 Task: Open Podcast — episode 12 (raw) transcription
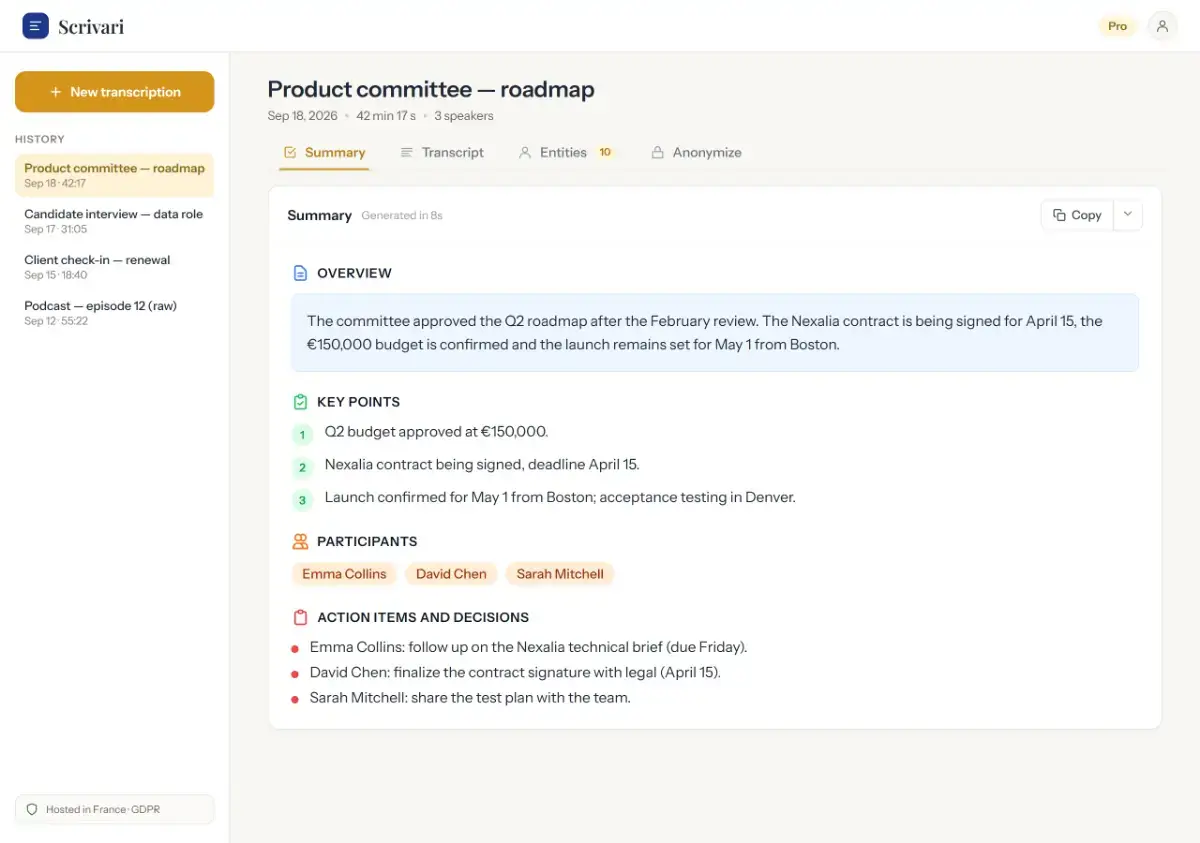coord(115,313)
